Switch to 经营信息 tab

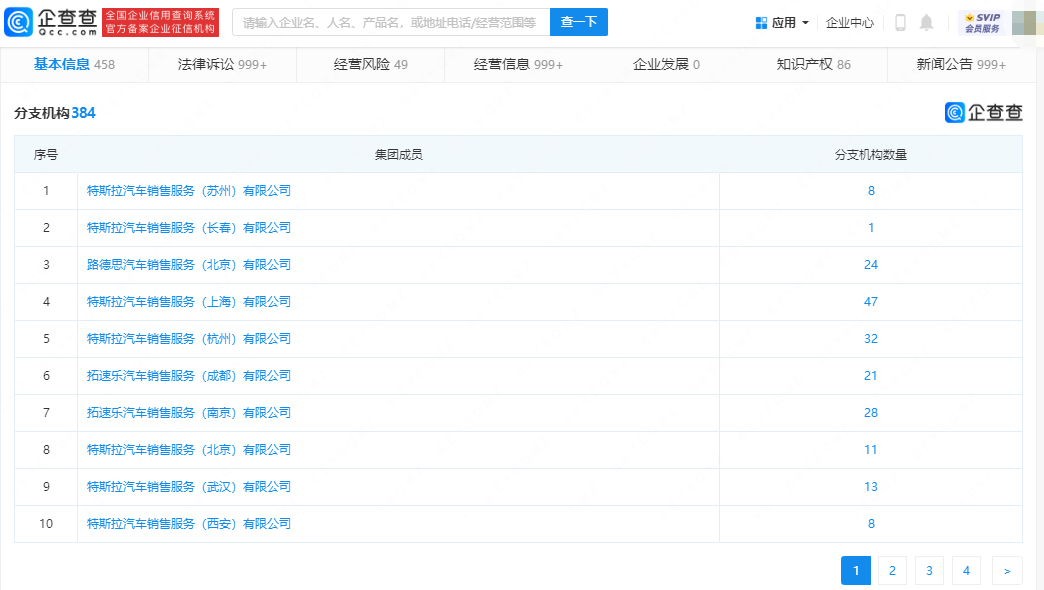518,65
